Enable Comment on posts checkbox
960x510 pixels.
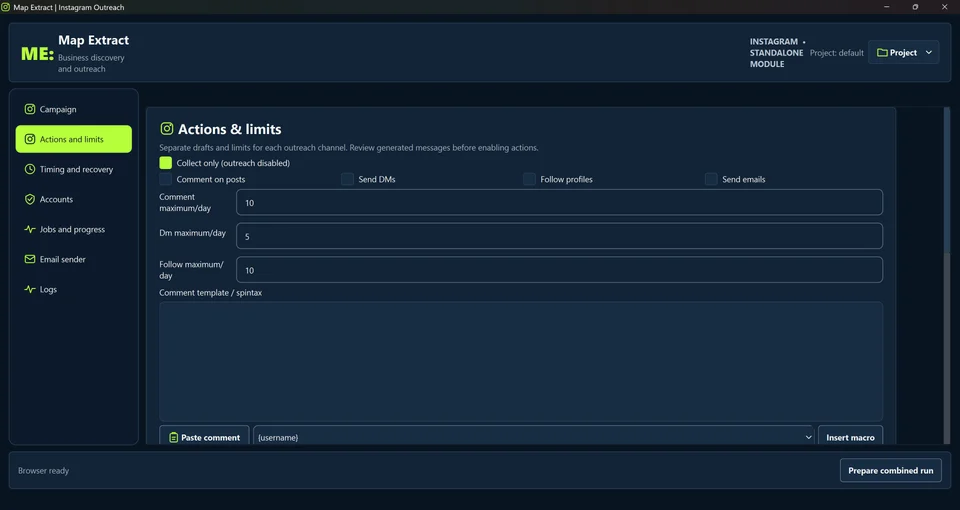[165, 179]
